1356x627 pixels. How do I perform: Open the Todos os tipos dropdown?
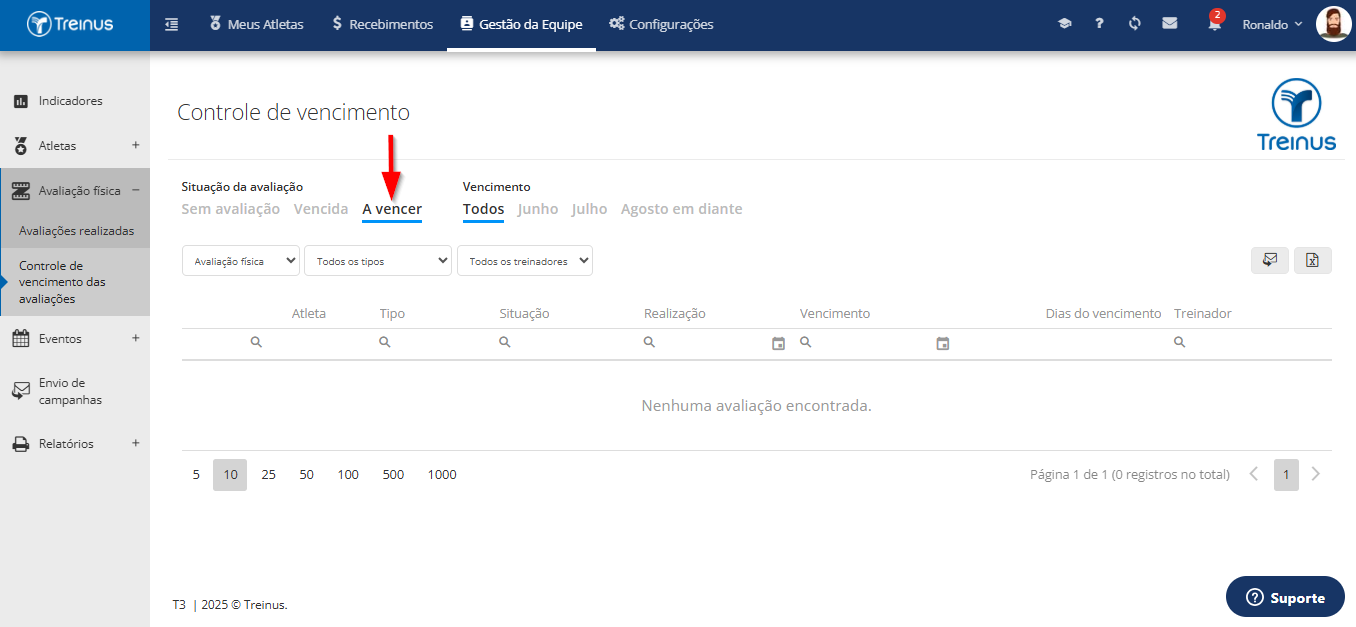click(x=378, y=261)
